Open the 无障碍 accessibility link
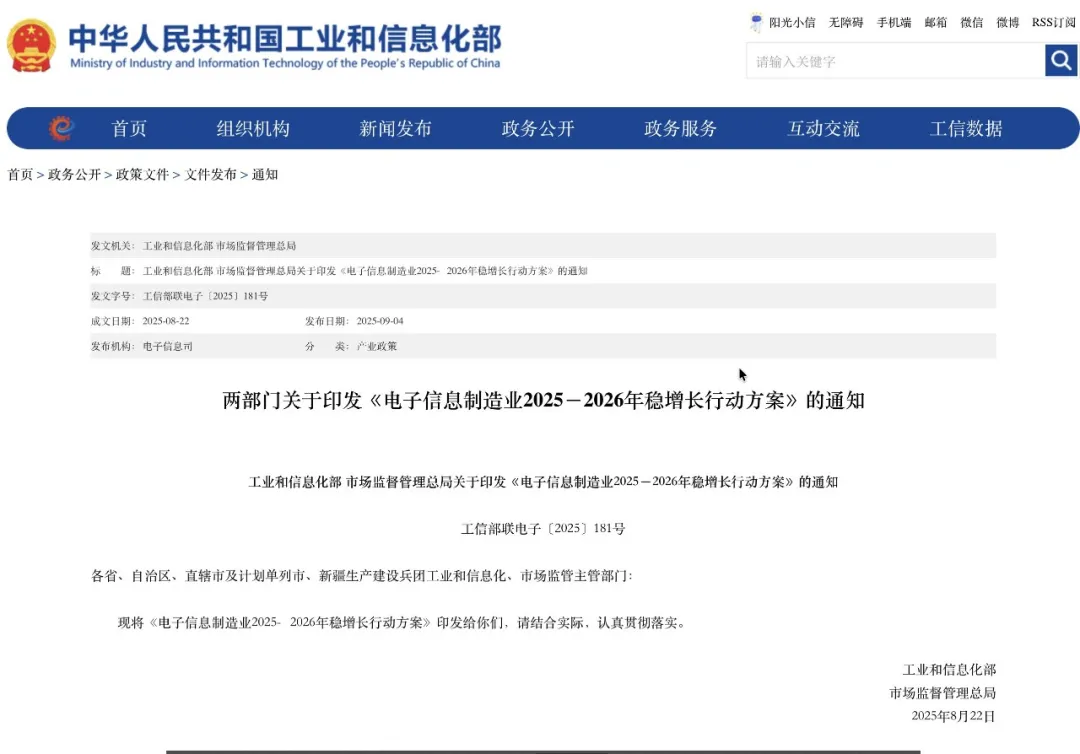 (845, 22)
